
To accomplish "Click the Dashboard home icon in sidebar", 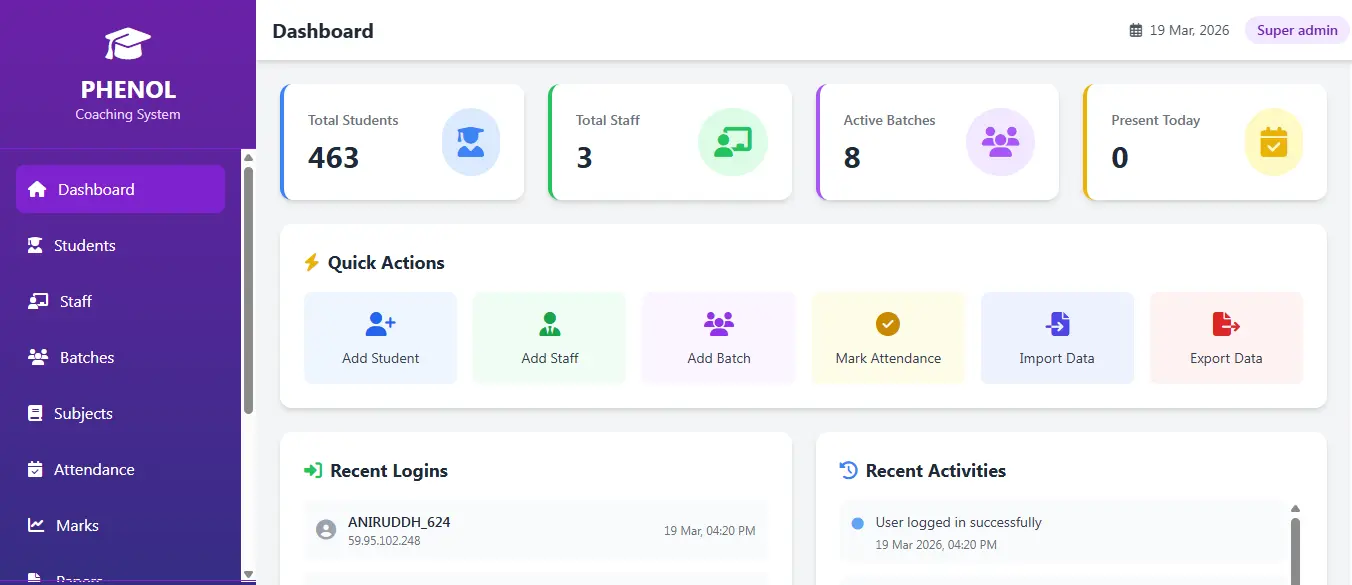I will coord(37,189).
